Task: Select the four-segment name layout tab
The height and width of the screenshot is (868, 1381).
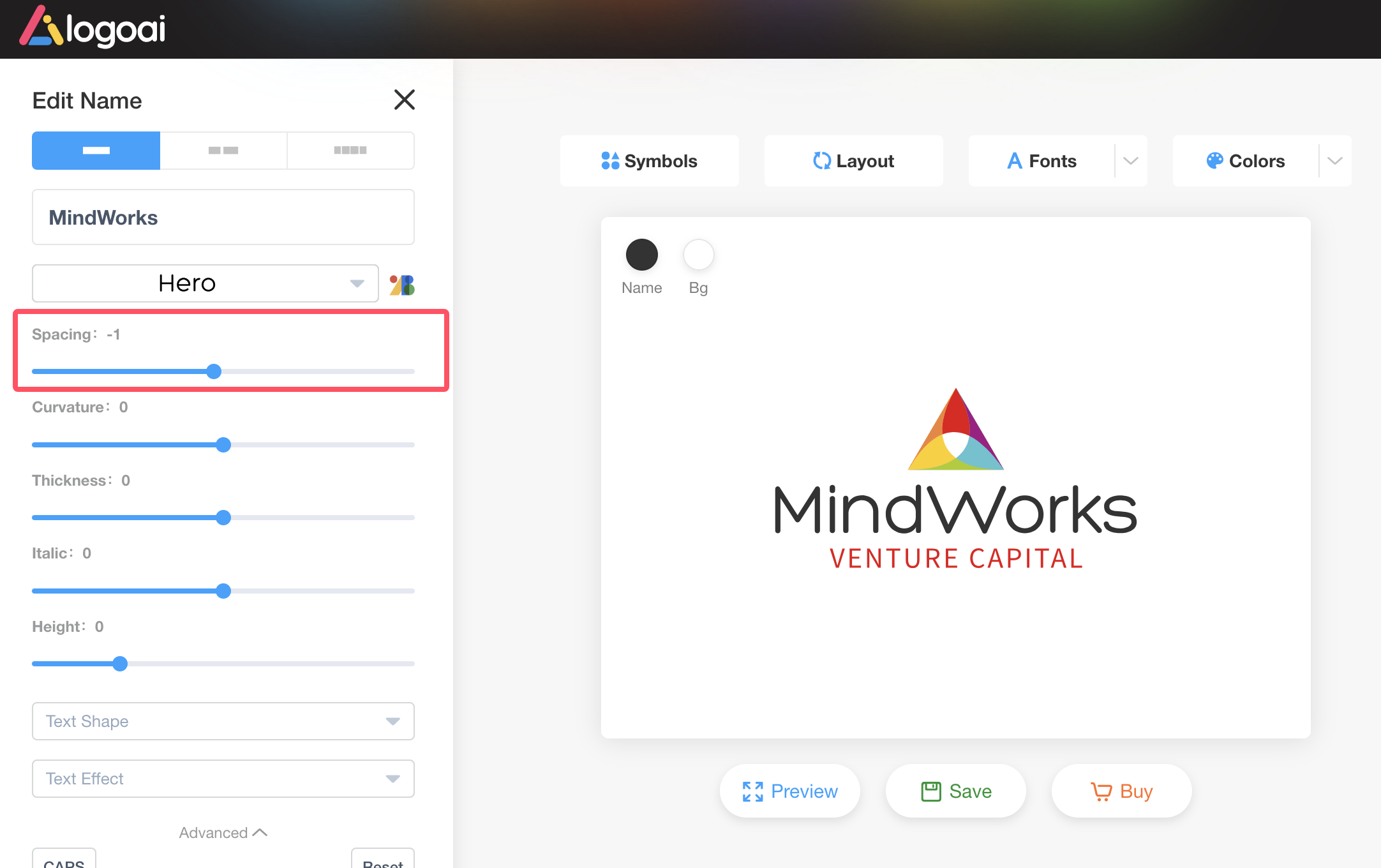Action: 350,151
